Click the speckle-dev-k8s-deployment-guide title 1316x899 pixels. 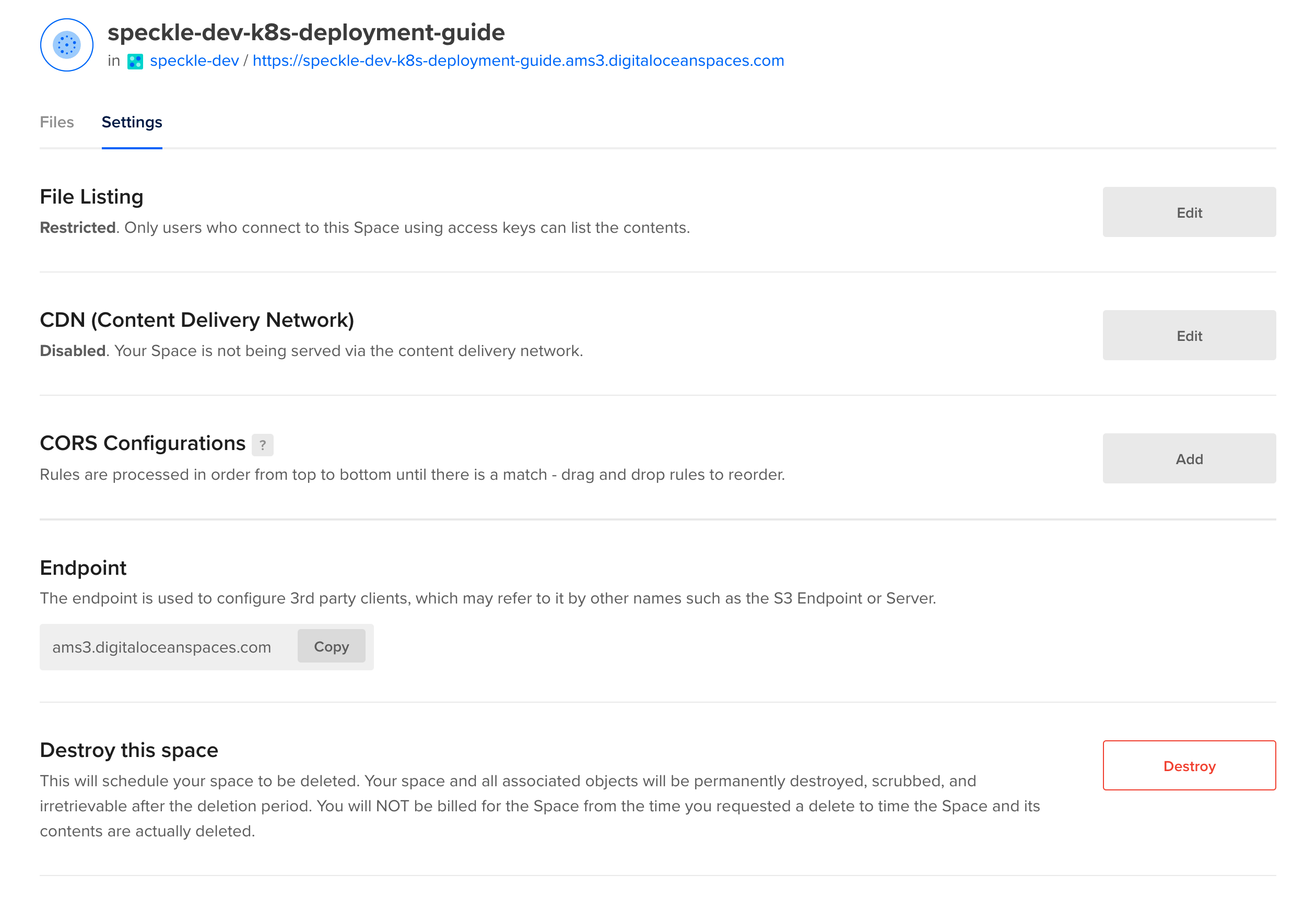coord(306,32)
